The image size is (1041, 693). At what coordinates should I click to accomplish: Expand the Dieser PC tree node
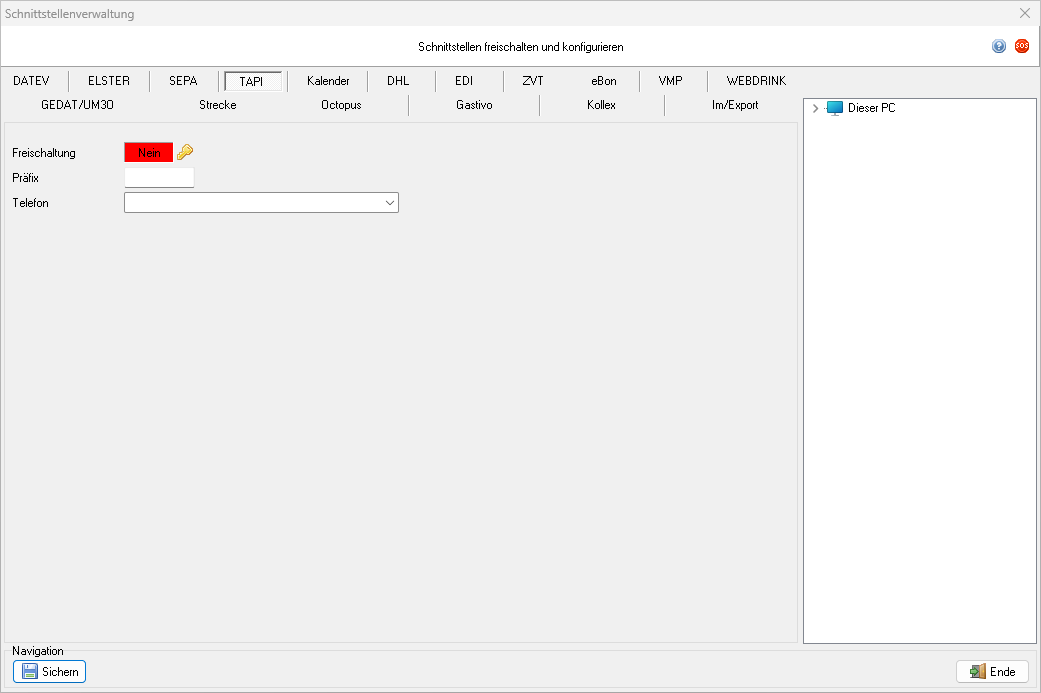click(x=816, y=108)
